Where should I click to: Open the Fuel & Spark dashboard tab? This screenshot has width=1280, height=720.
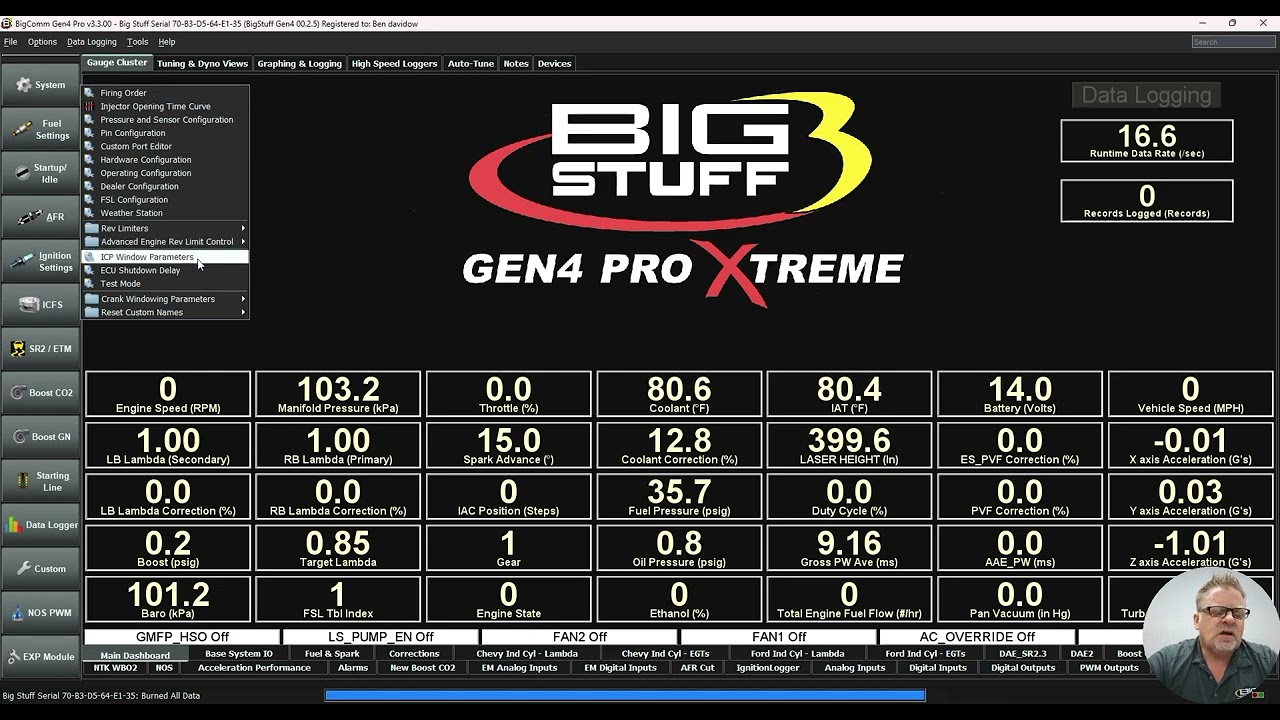click(x=332, y=654)
